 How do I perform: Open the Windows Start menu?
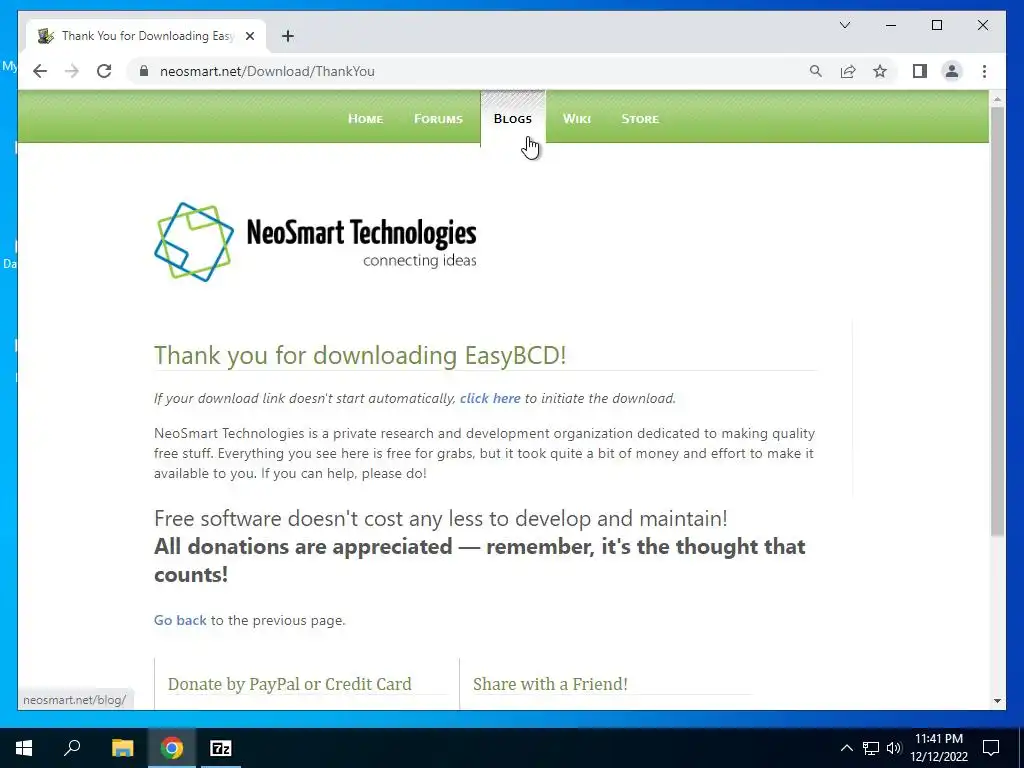(24, 748)
